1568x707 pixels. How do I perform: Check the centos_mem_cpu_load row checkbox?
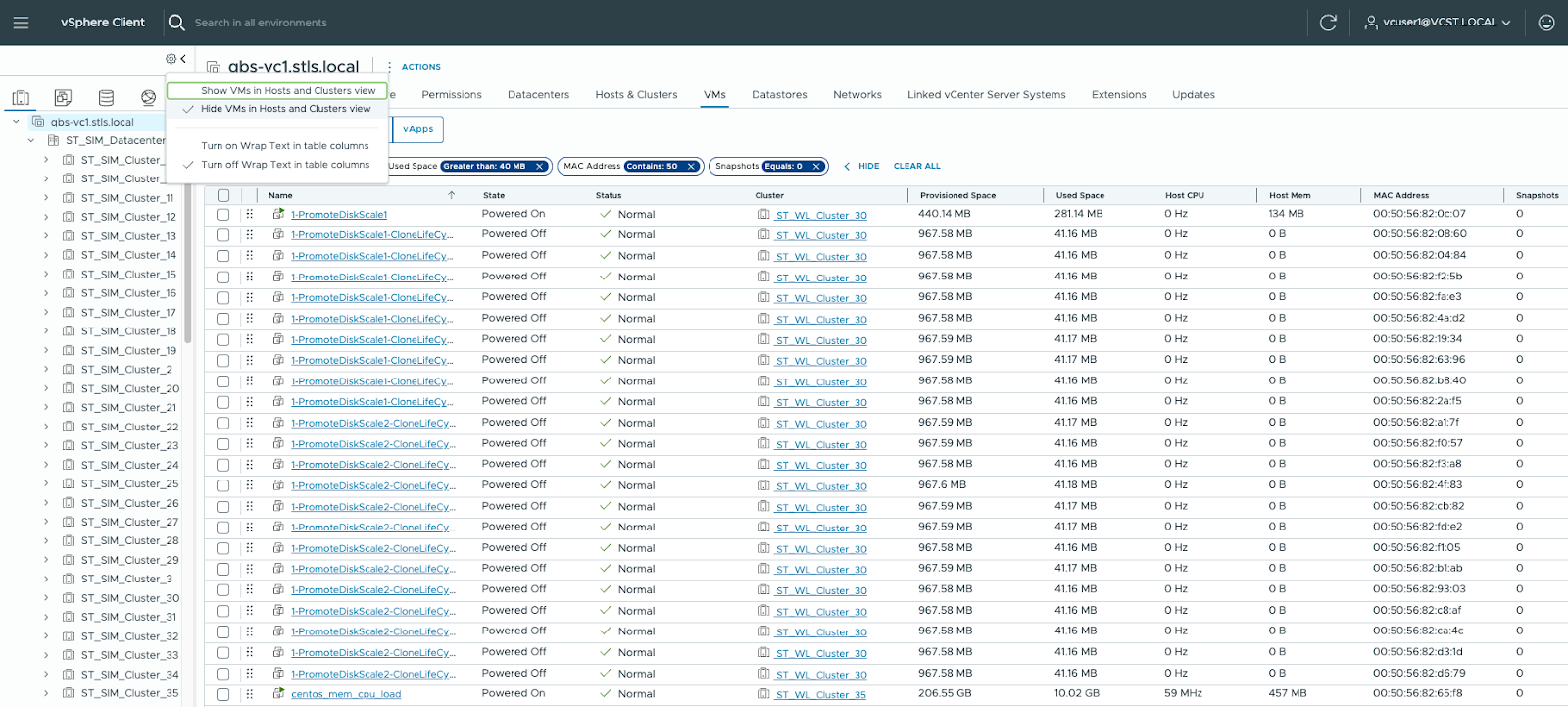[223, 694]
